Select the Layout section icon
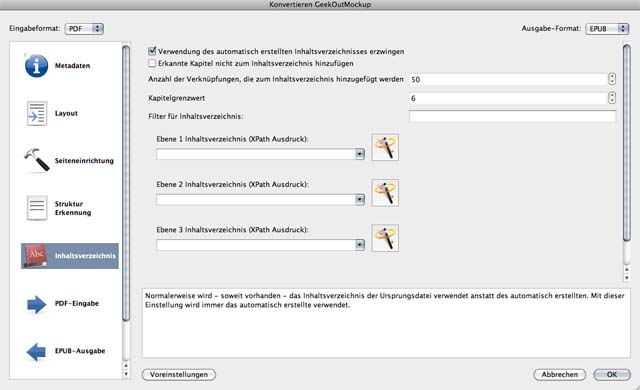This screenshot has width=640, height=390. pyautogui.click(x=37, y=113)
